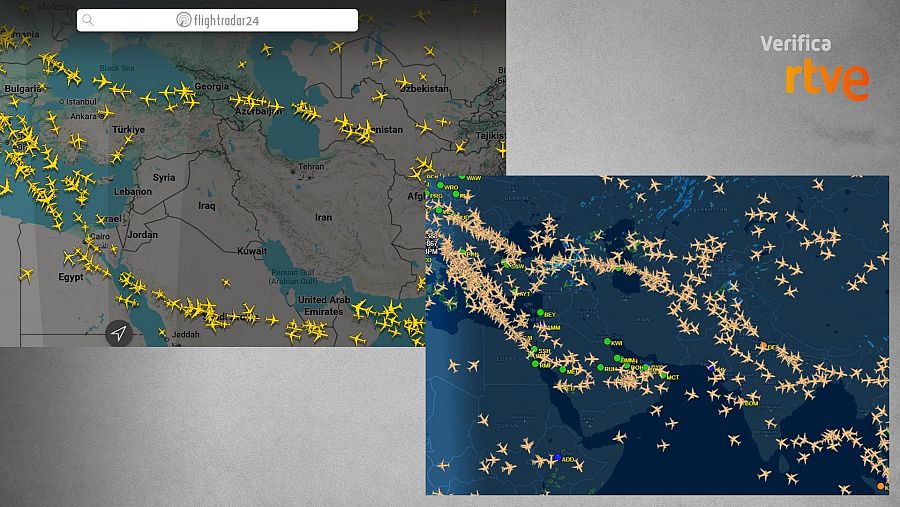The height and width of the screenshot is (507, 900).
Task: Click the Uzbekistan country label
Action: click(425, 88)
